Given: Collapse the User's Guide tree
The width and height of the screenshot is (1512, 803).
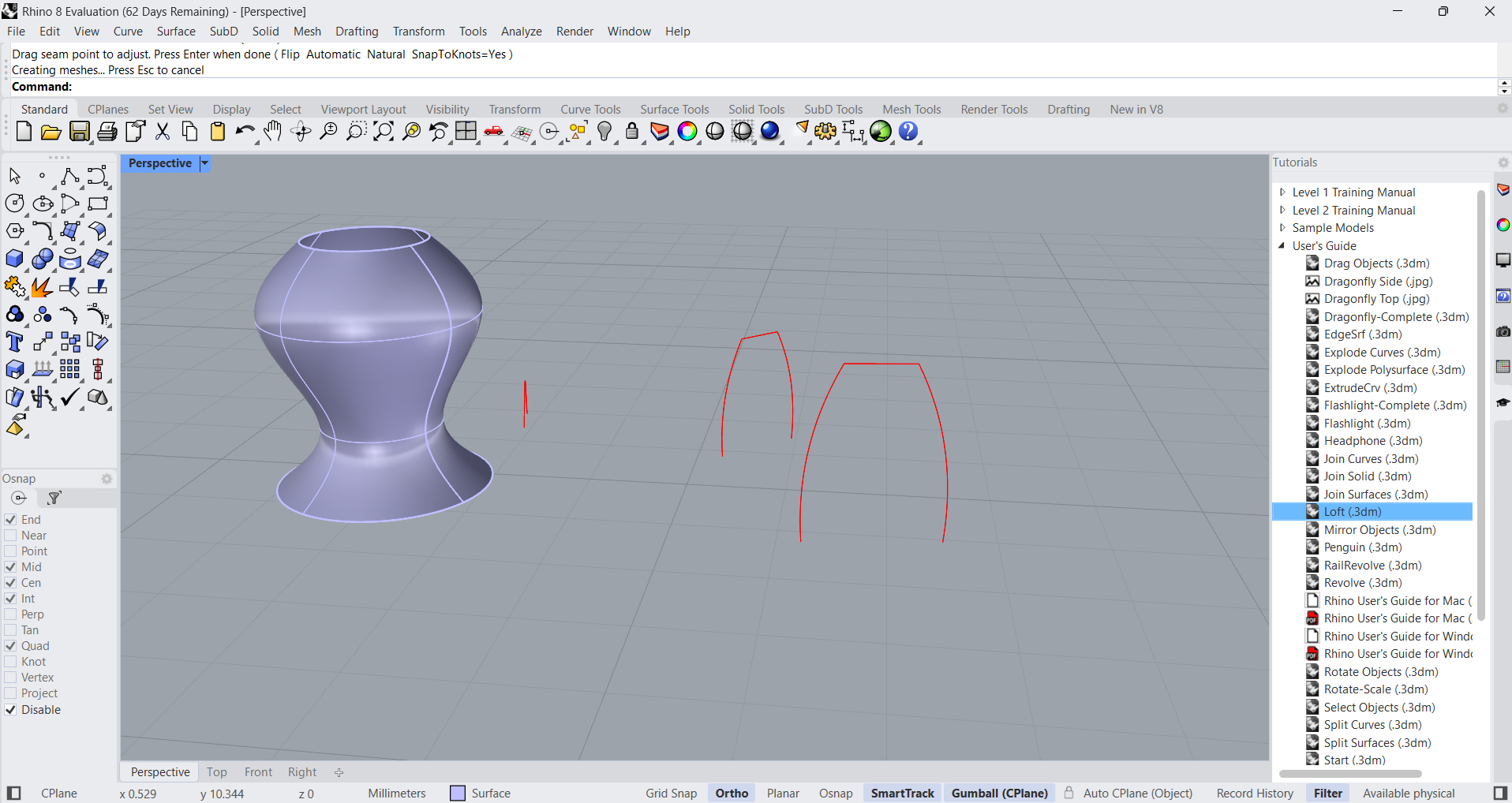Looking at the screenshot, I should point(1282,246).
